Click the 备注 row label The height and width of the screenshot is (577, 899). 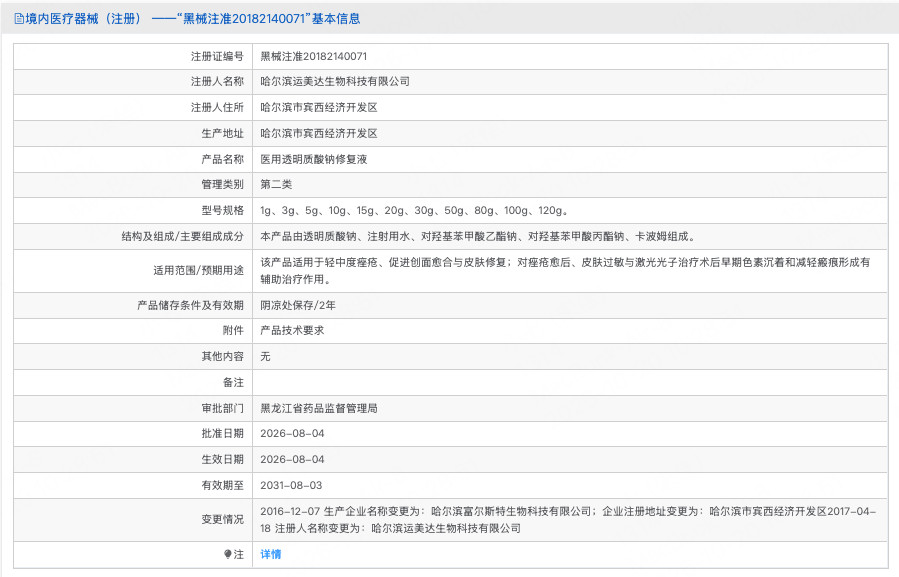tap(233, 383)
